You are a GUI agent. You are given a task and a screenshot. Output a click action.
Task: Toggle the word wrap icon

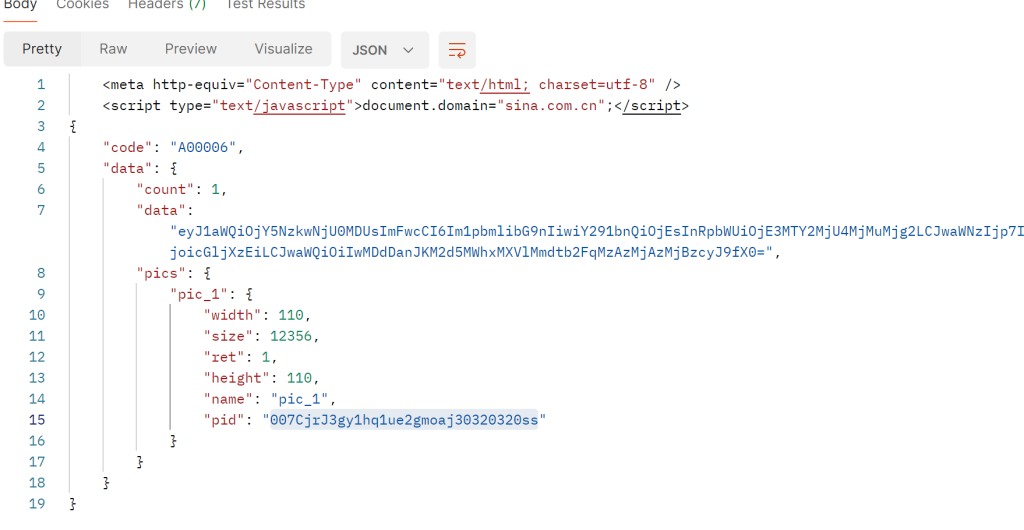457,50
